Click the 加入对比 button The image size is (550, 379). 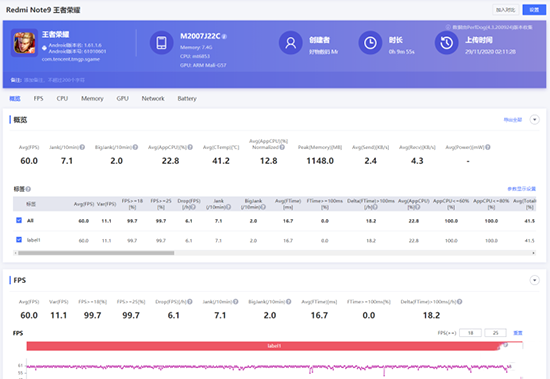505,10
